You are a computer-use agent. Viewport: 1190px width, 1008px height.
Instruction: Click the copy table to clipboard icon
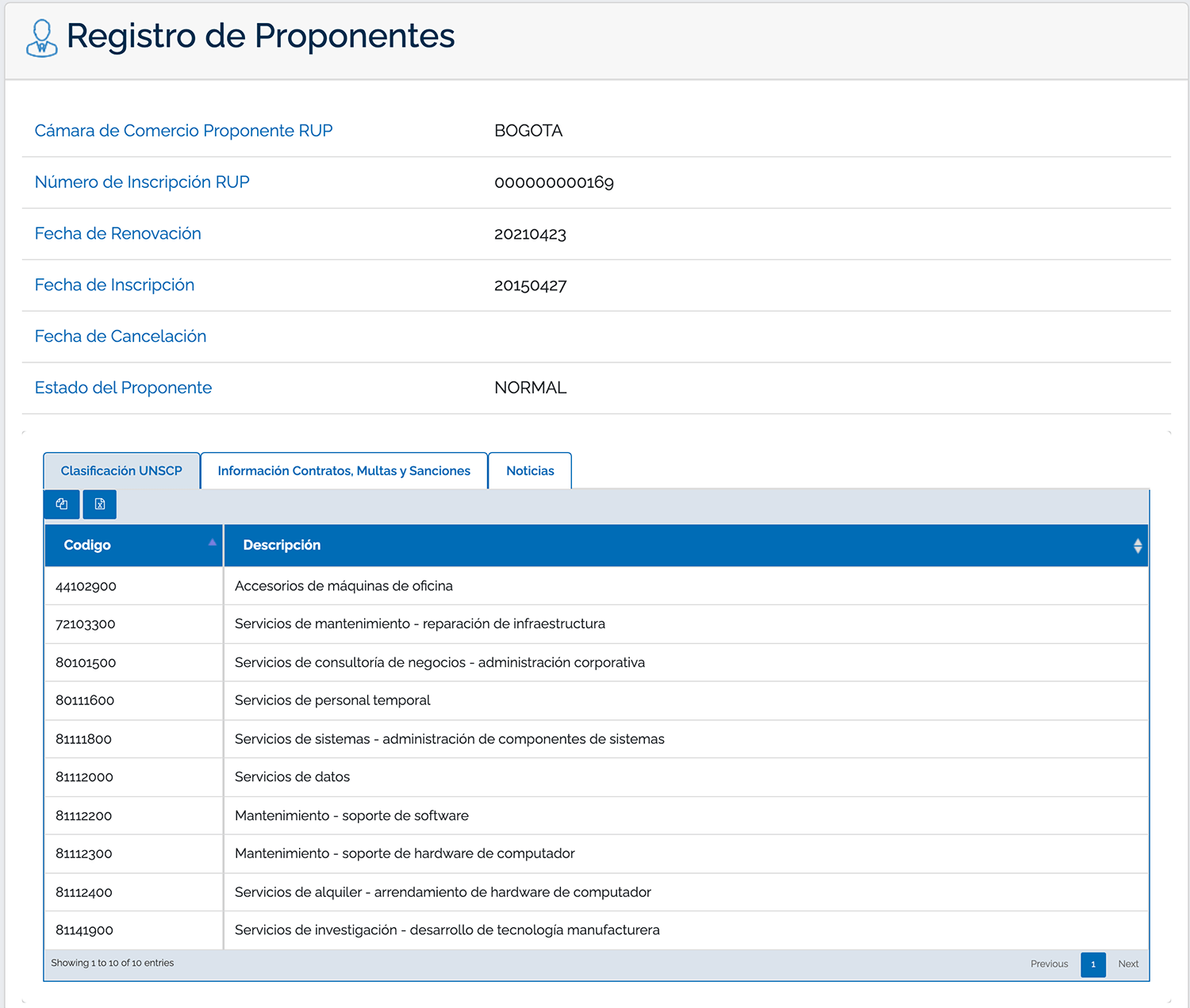[62, 504]
